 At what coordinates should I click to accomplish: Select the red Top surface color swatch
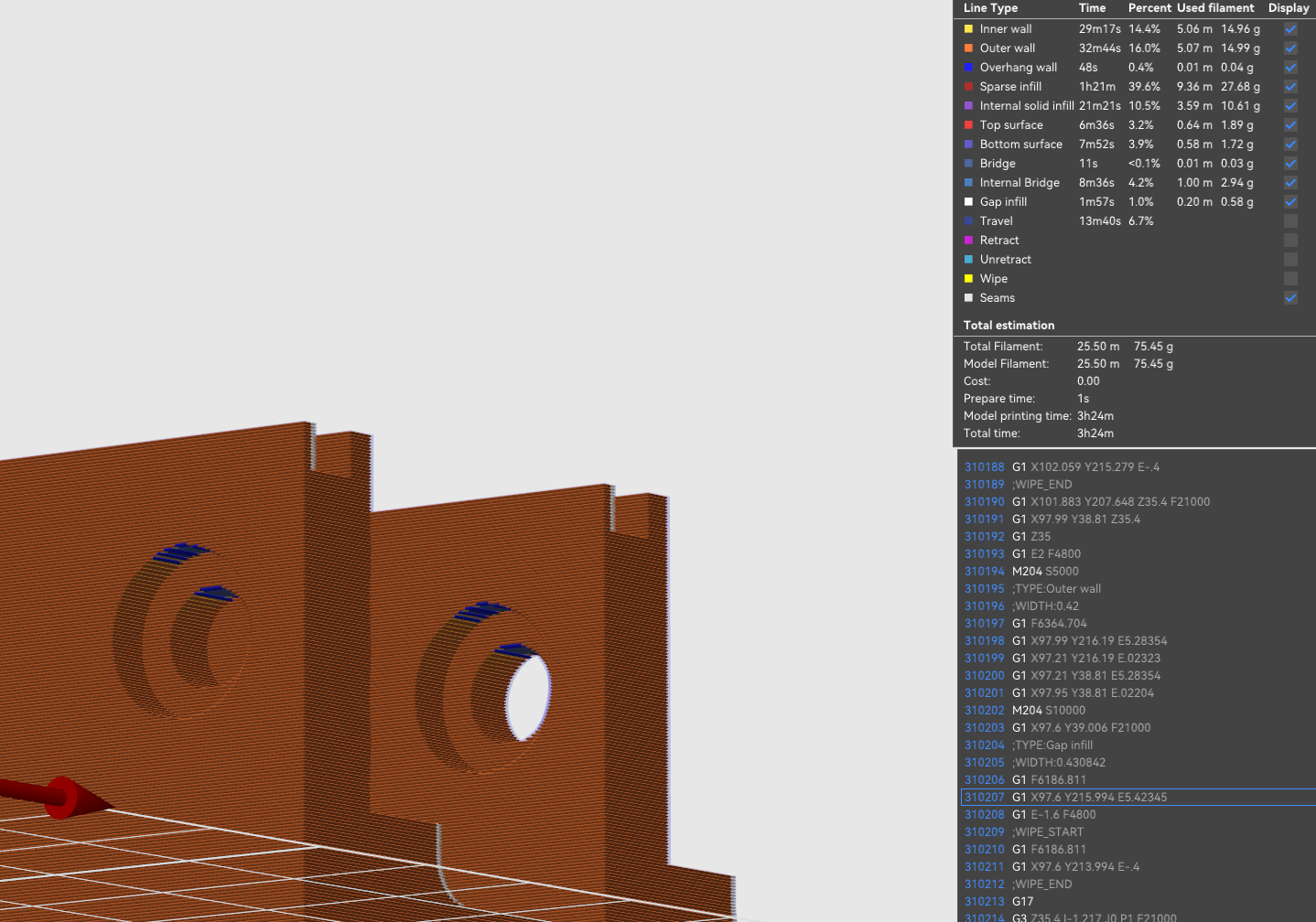coord(968,125)
